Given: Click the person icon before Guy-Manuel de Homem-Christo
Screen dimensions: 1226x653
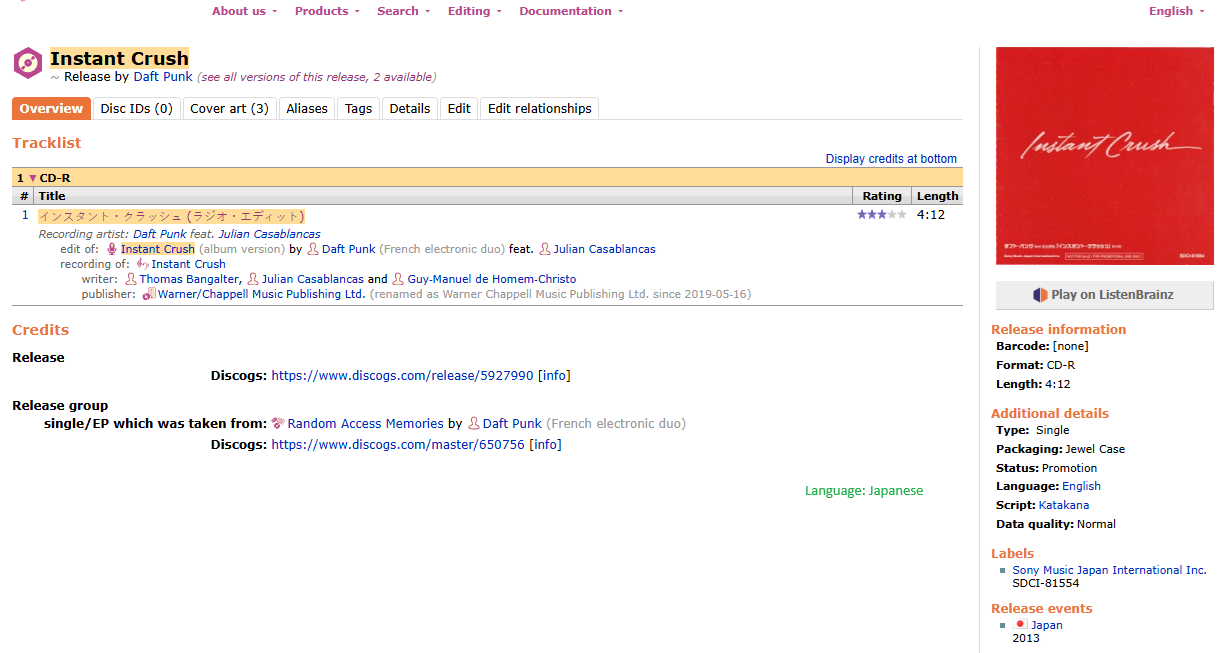Looking at the screenshot, I should [398, 279].
